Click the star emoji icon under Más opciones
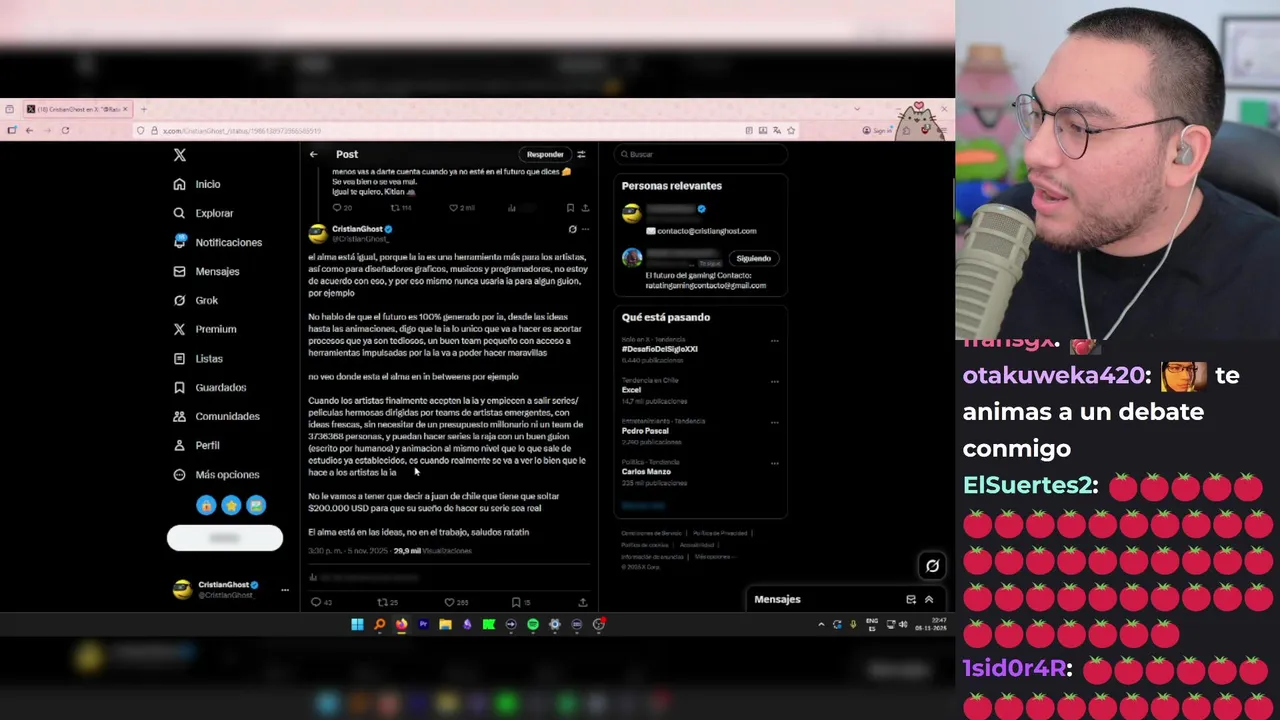 [x=231, y=505]
